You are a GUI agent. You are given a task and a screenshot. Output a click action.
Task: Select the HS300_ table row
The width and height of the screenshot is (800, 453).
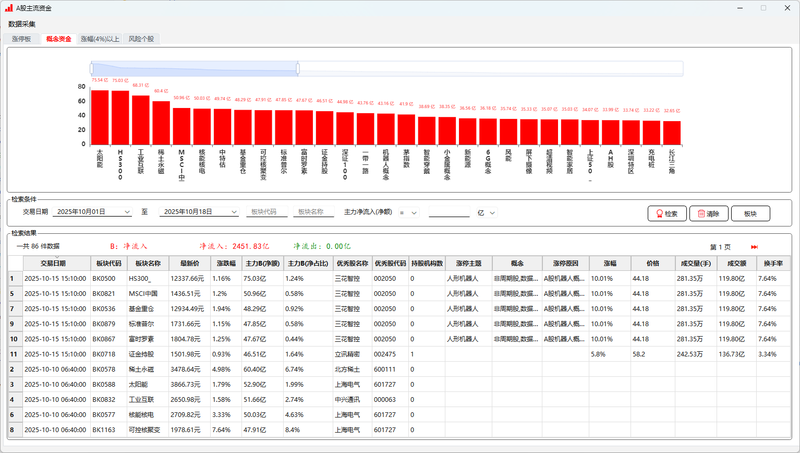[140, 278]
